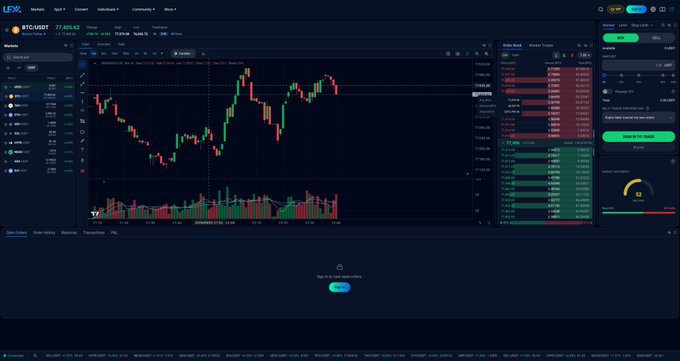Image resolution: width=680 pixels, height=361 pixels.
Task: Click the yellow VIP badge
Action: [615, 9]
